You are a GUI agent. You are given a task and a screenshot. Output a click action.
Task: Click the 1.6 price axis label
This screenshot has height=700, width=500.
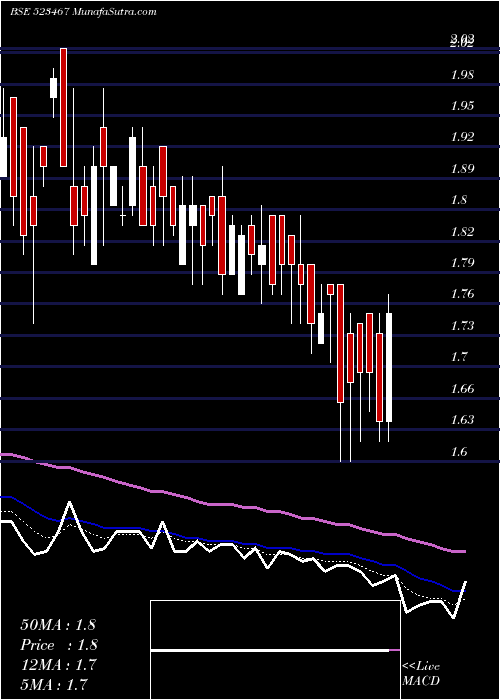click(458, 451)
